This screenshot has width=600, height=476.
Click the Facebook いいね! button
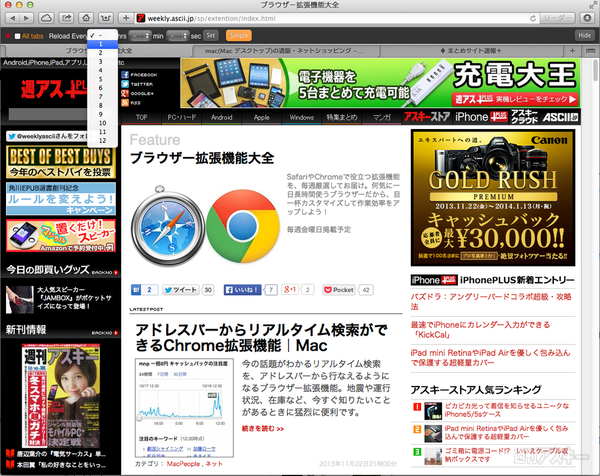(243, 290)
